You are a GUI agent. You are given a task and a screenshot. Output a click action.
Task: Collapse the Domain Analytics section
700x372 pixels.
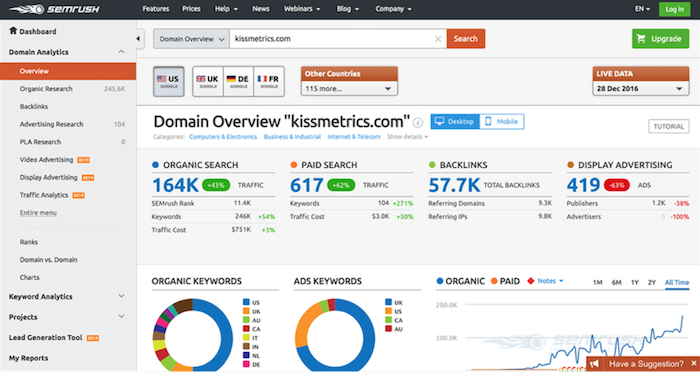pos(121,52)
